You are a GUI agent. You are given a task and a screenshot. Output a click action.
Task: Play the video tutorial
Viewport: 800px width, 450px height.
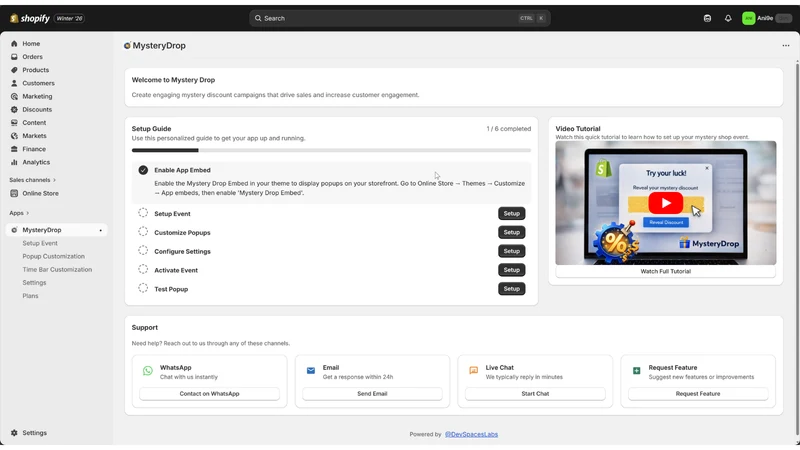pos(666,203)
